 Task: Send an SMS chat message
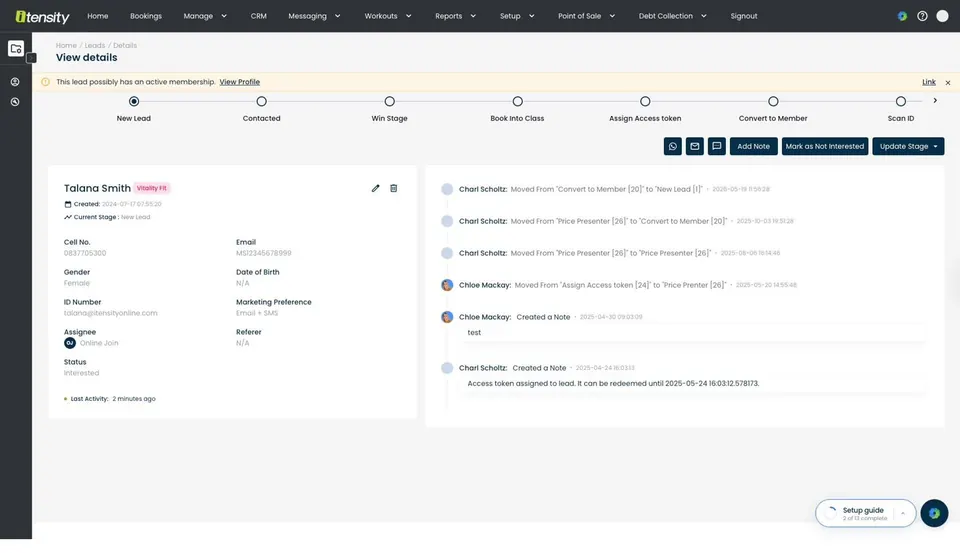(716, 146)
